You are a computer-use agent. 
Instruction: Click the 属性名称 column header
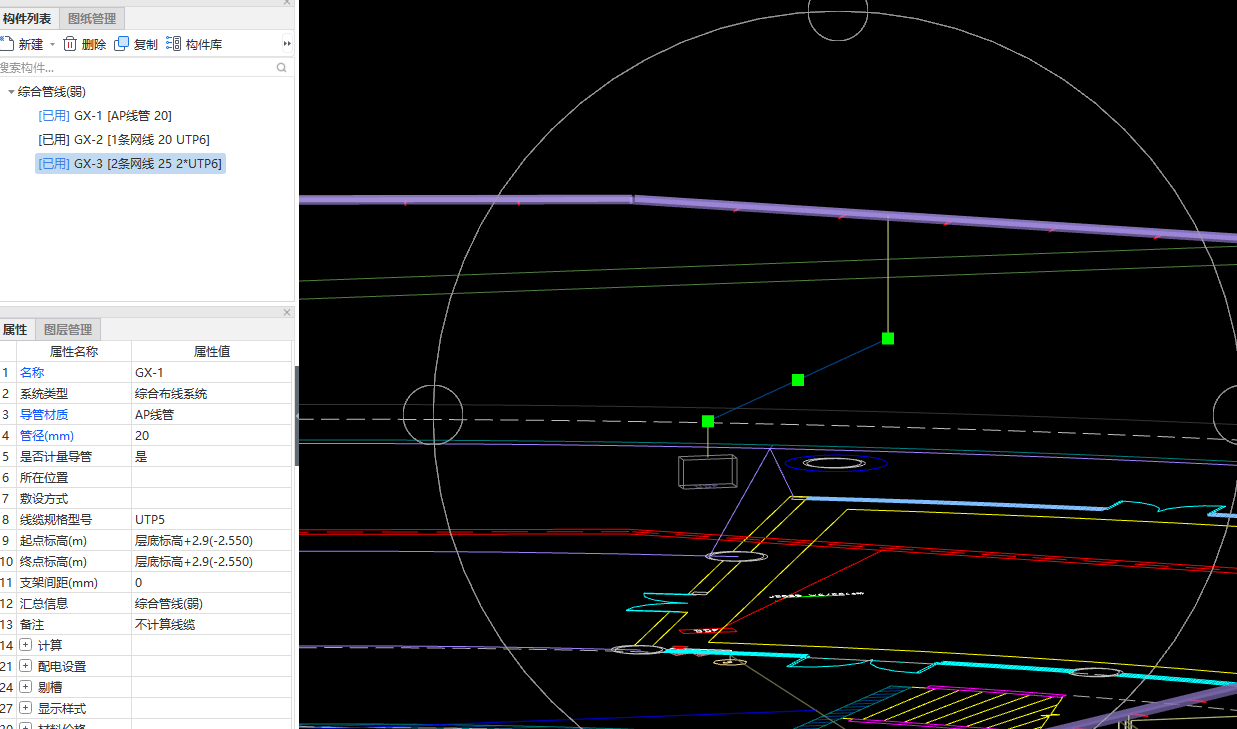(74, 352)
